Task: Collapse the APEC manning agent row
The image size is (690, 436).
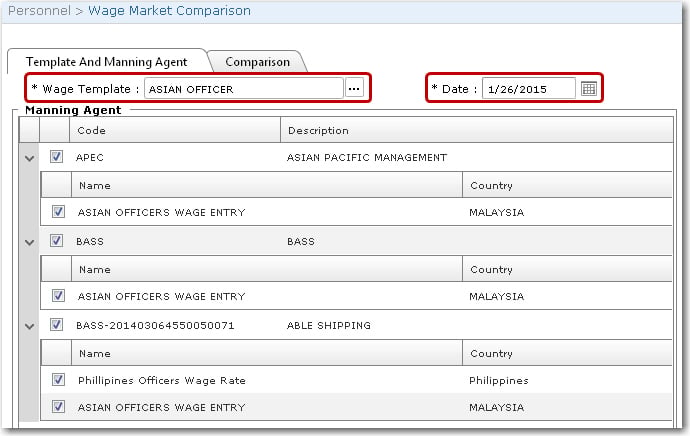Action: click(29, 157)
